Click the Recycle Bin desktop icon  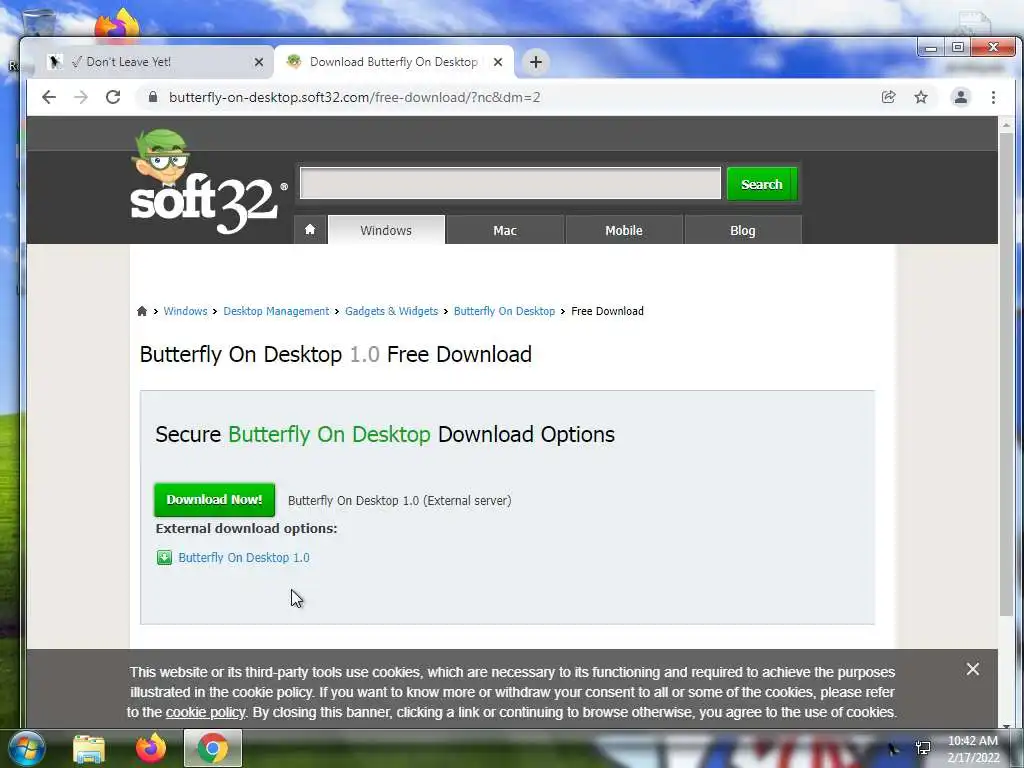[x=39, y=23]
